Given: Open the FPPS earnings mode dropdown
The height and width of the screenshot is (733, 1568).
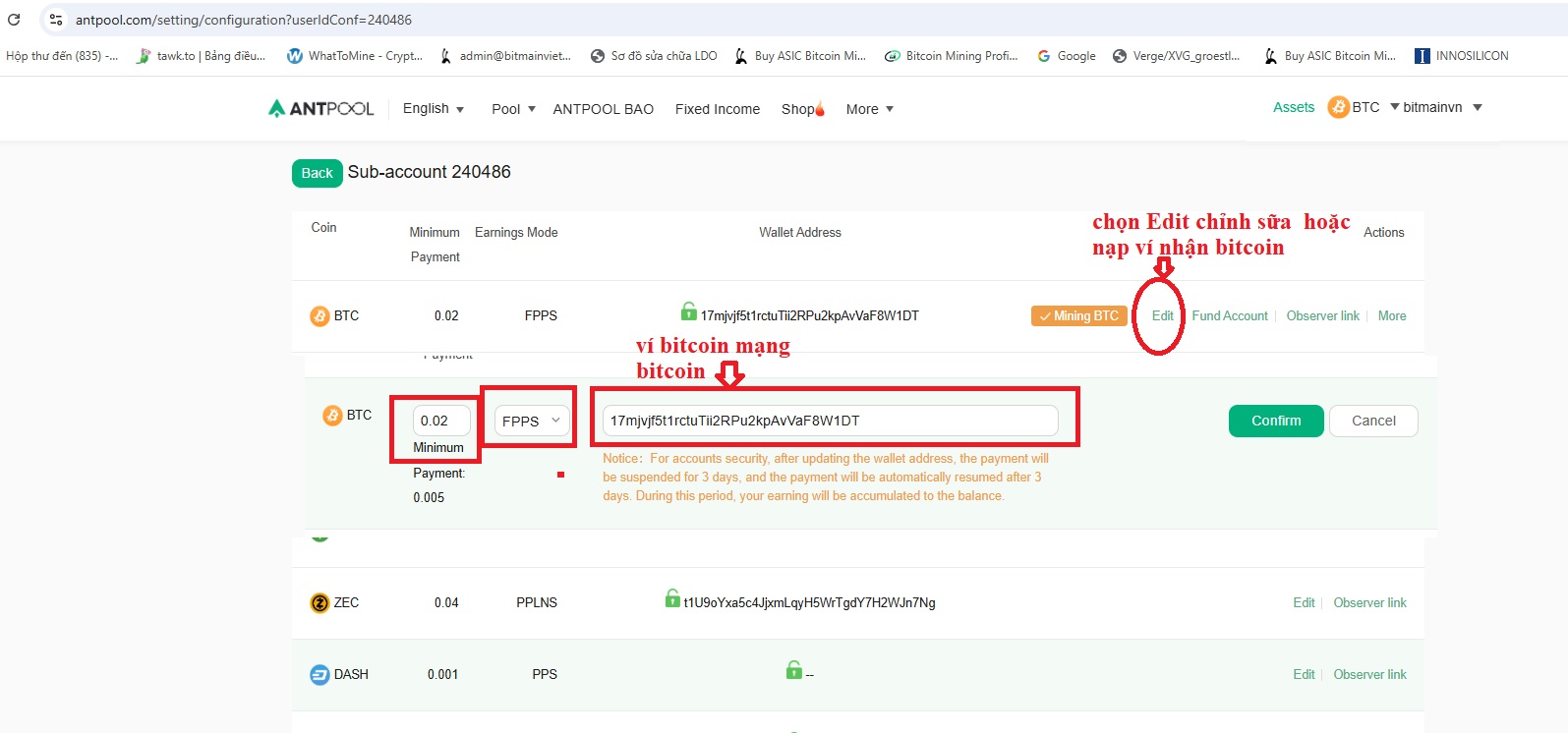Looking at the screenshot, I should 532,421.
